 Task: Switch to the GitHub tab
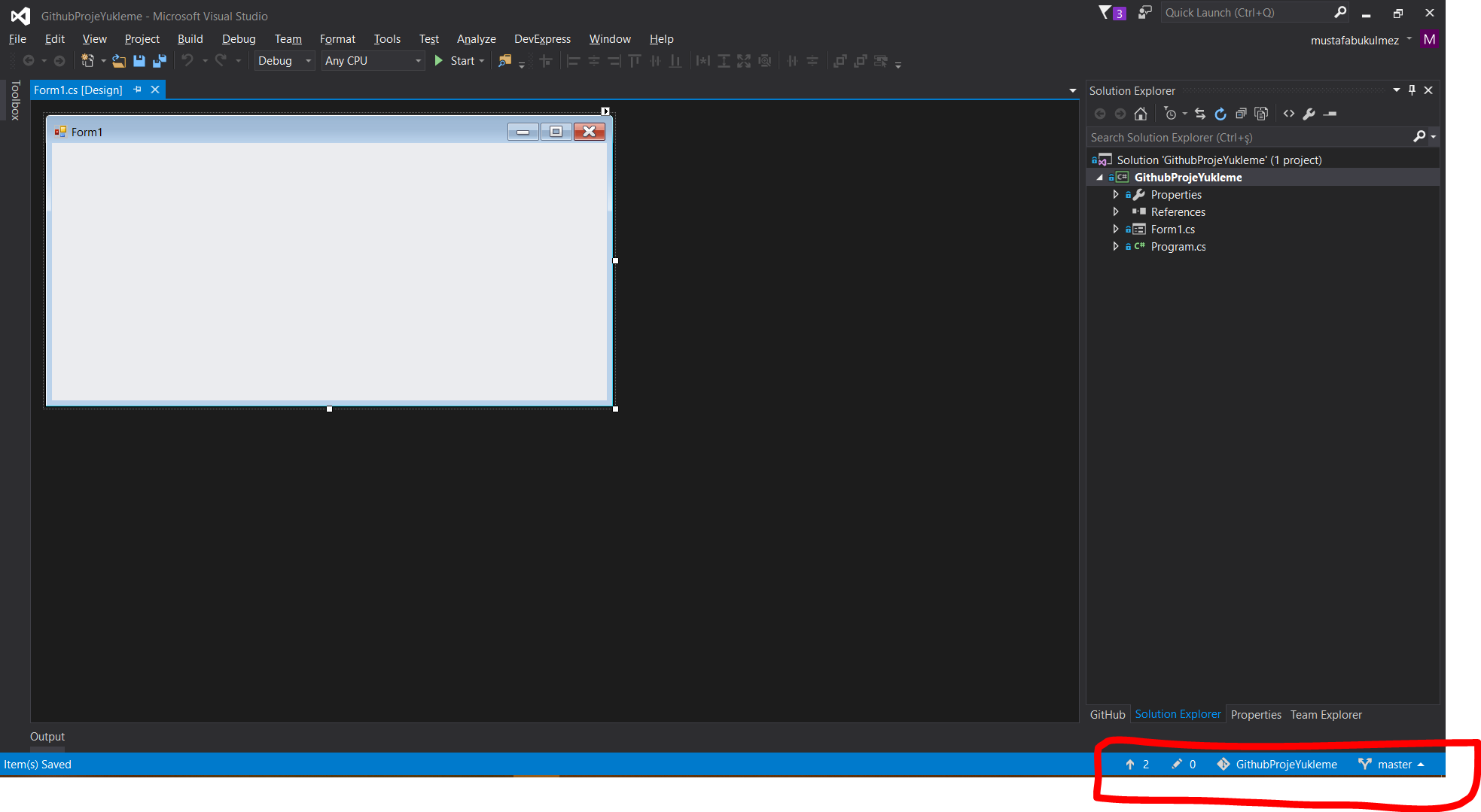click(1108, 714)
